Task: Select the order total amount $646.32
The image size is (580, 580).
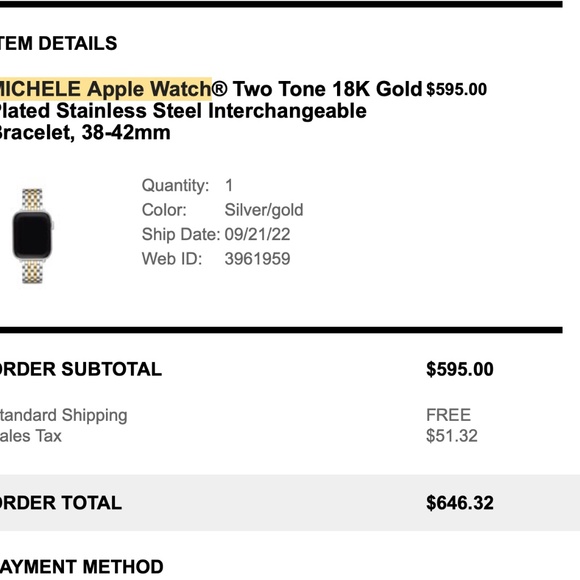Action: tap(460, 503)
